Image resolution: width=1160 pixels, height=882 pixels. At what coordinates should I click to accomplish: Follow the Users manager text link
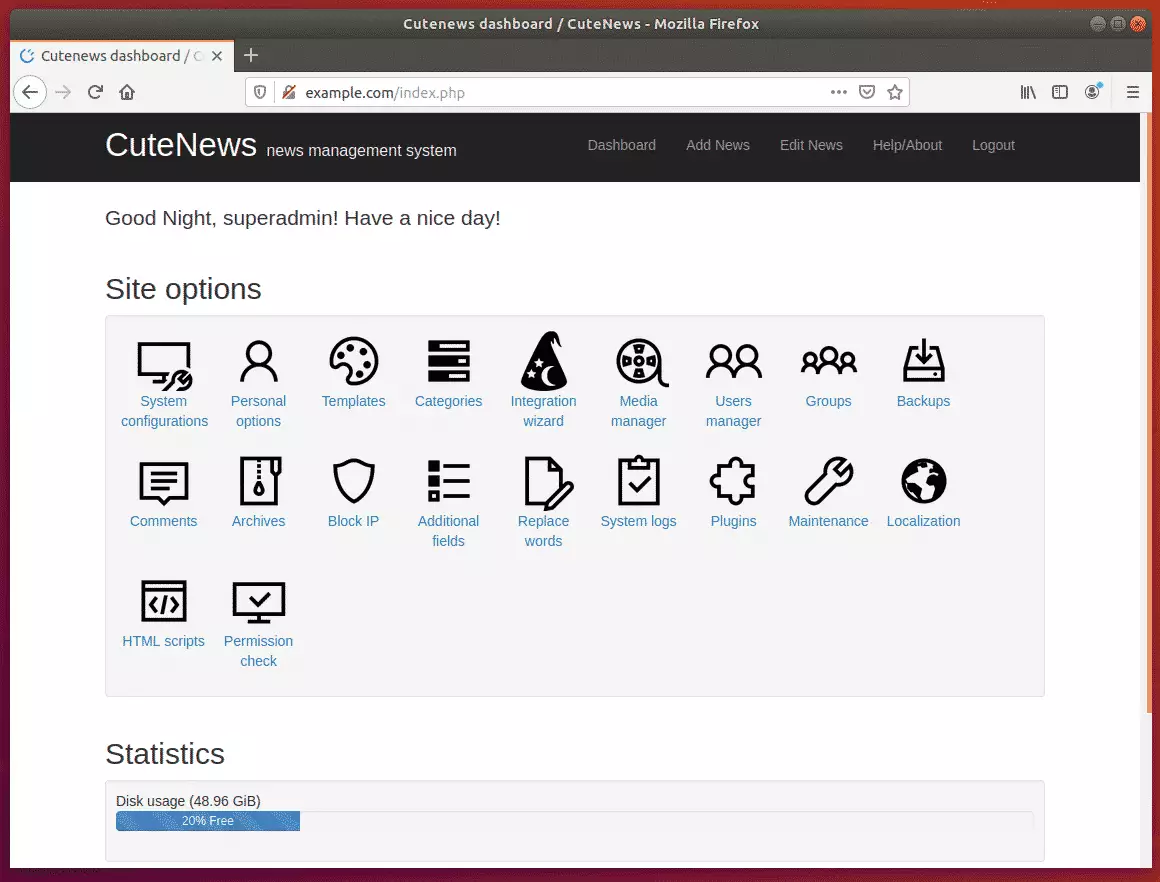[733, 411]
